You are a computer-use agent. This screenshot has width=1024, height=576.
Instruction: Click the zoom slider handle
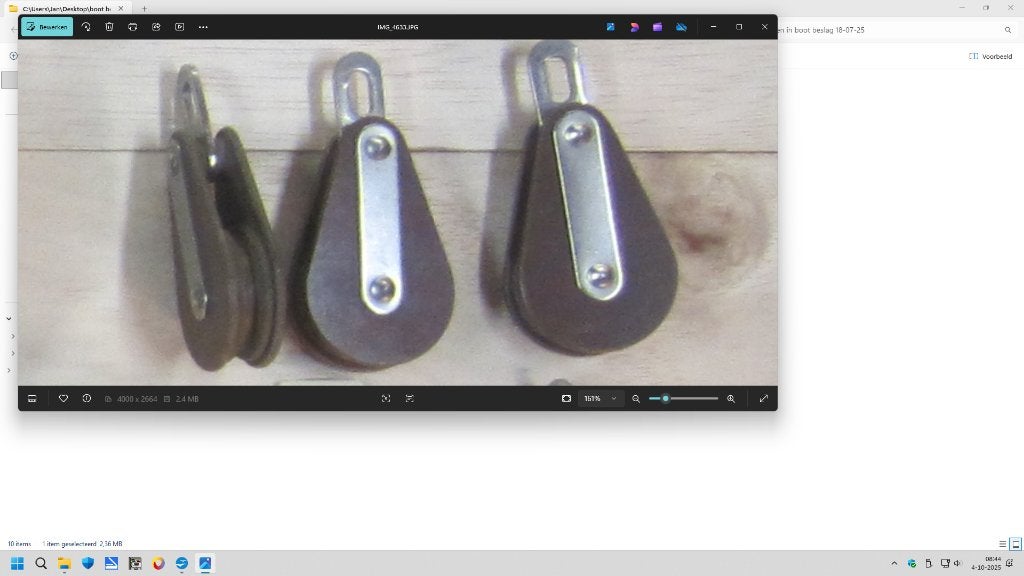(x=665, y=398)
